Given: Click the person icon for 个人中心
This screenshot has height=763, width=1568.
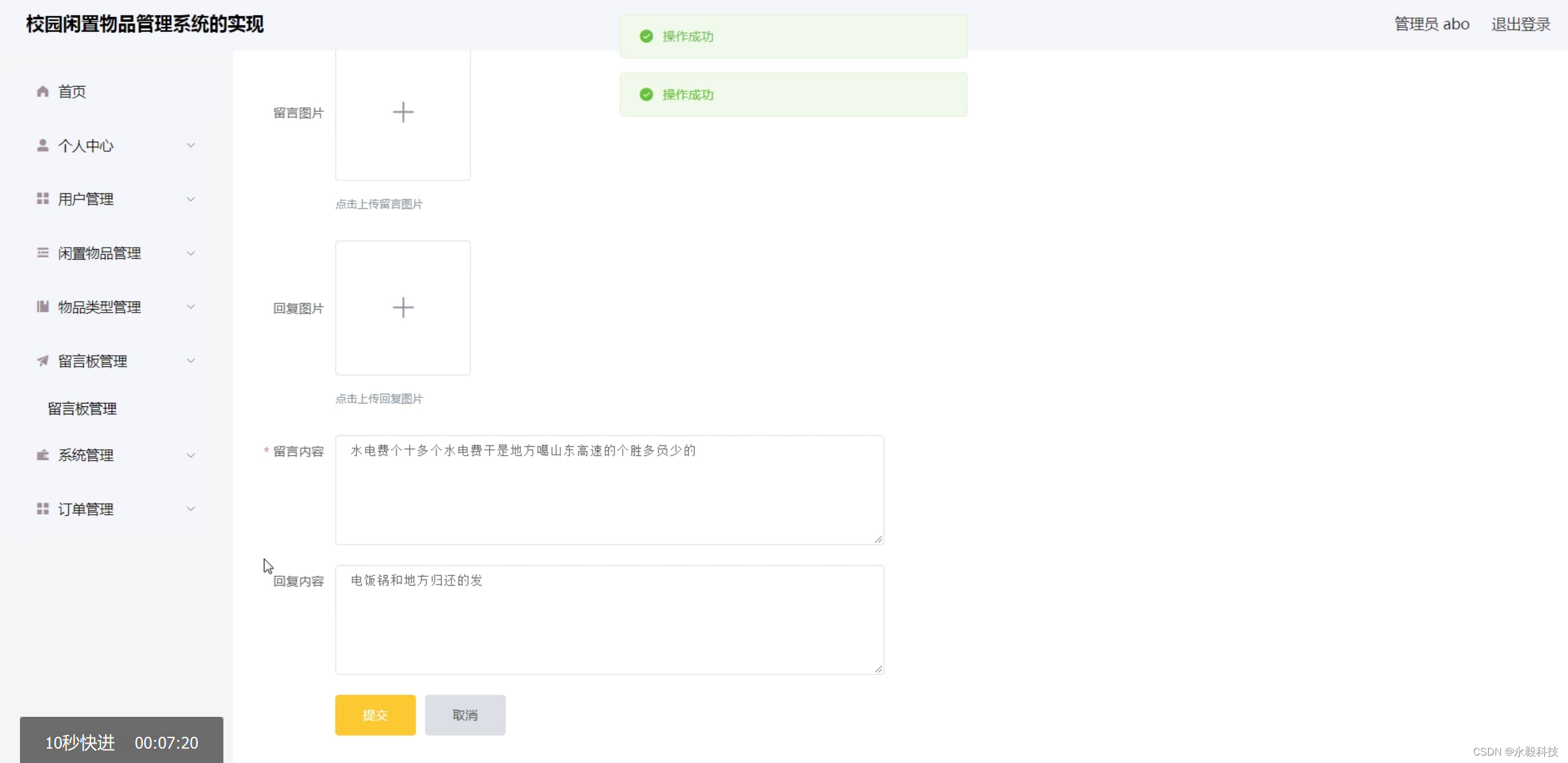Looking at the screenshot, I should point(42,145).
